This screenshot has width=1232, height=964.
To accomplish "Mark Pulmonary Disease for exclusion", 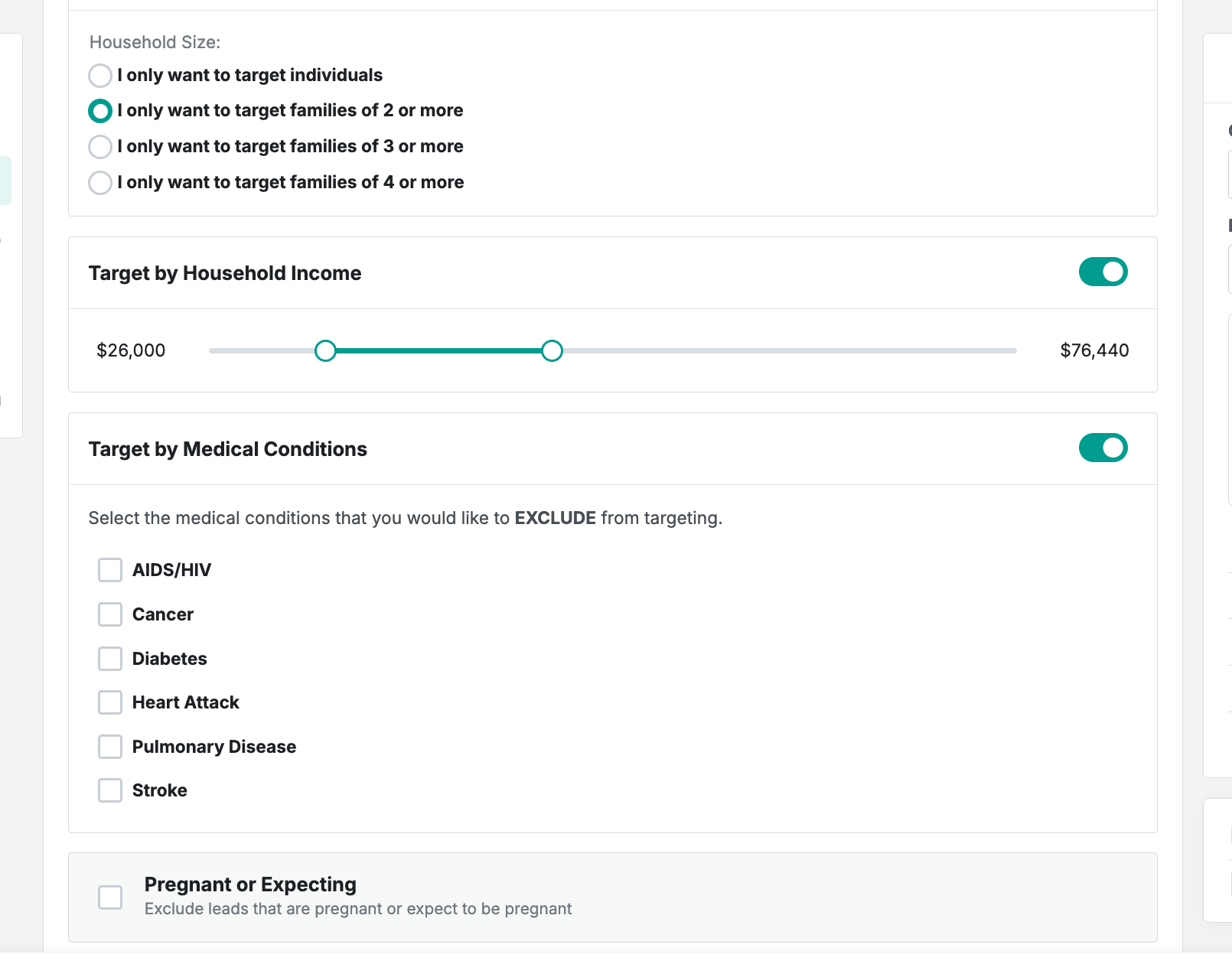I will (110, 747).
